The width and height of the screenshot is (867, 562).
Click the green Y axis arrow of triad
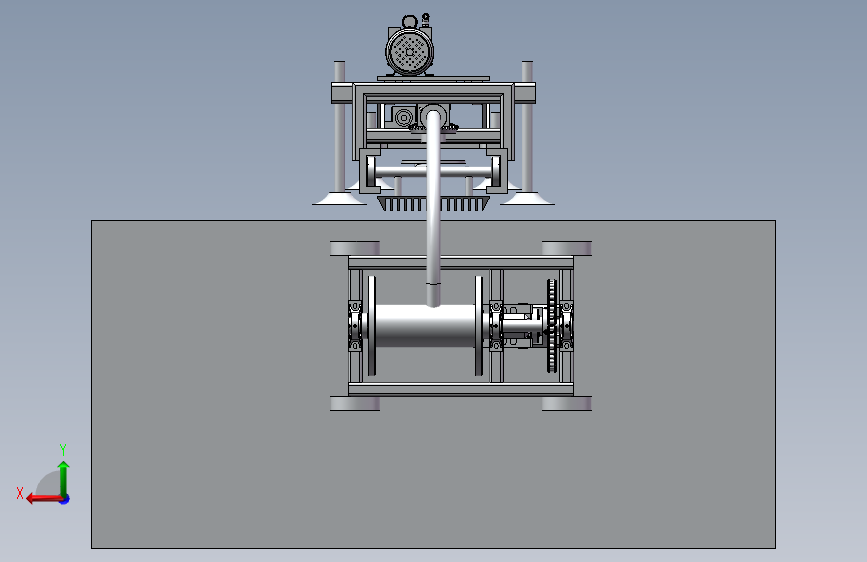[x=64, y=478]
